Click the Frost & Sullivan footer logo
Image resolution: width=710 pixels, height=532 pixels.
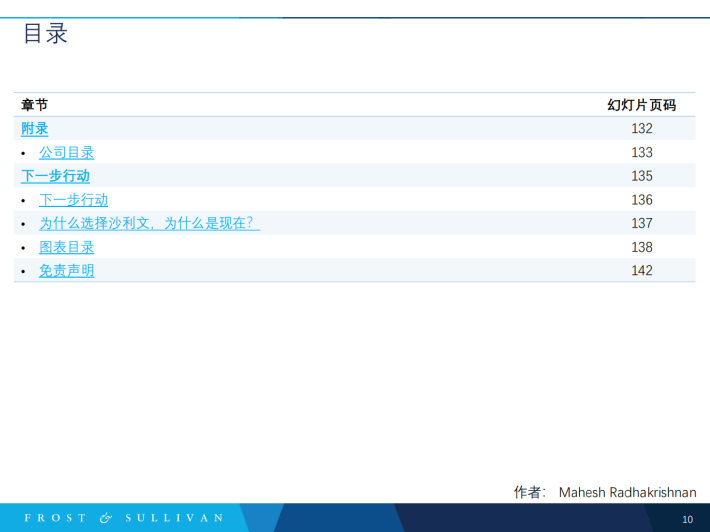(124, 518)
